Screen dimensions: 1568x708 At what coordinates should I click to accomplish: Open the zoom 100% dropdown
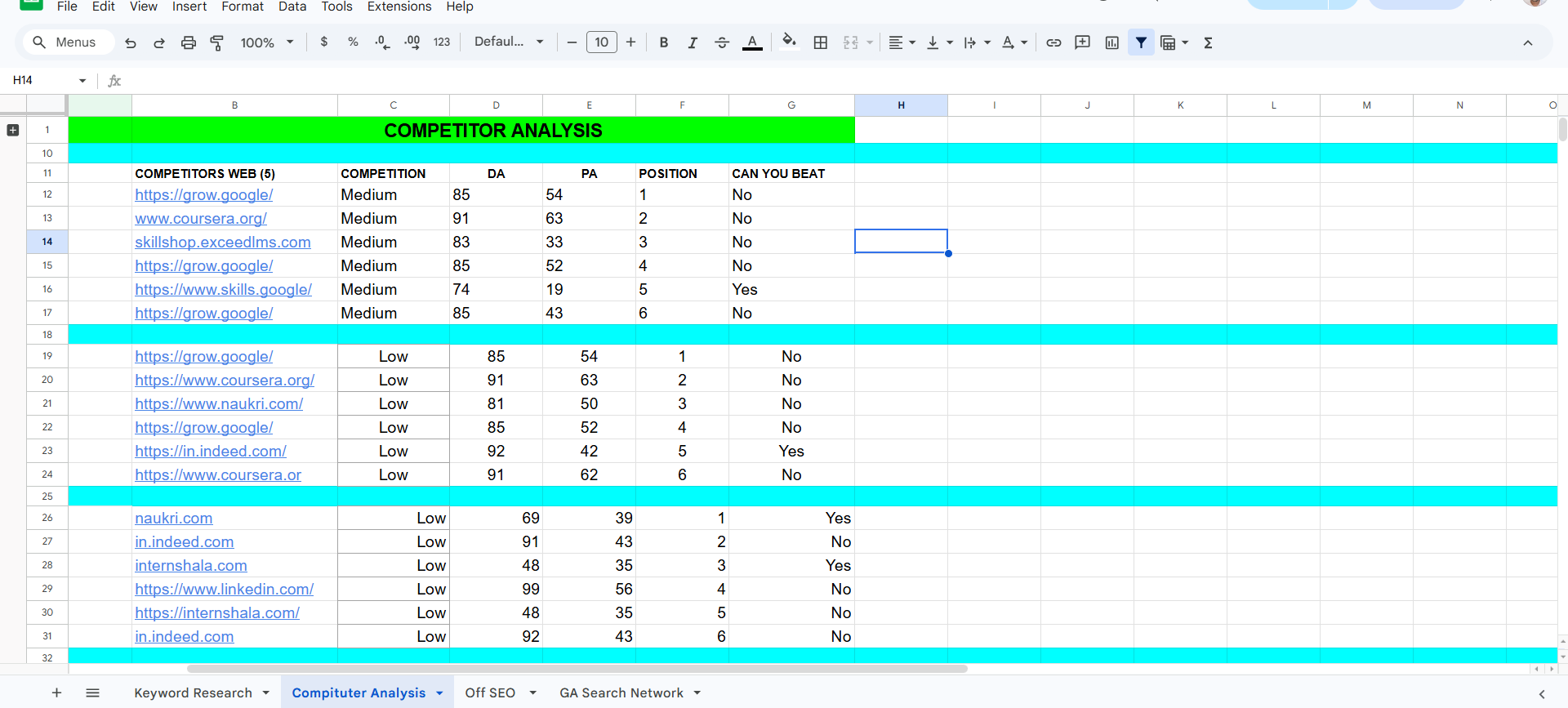click(x=266, y=42)
